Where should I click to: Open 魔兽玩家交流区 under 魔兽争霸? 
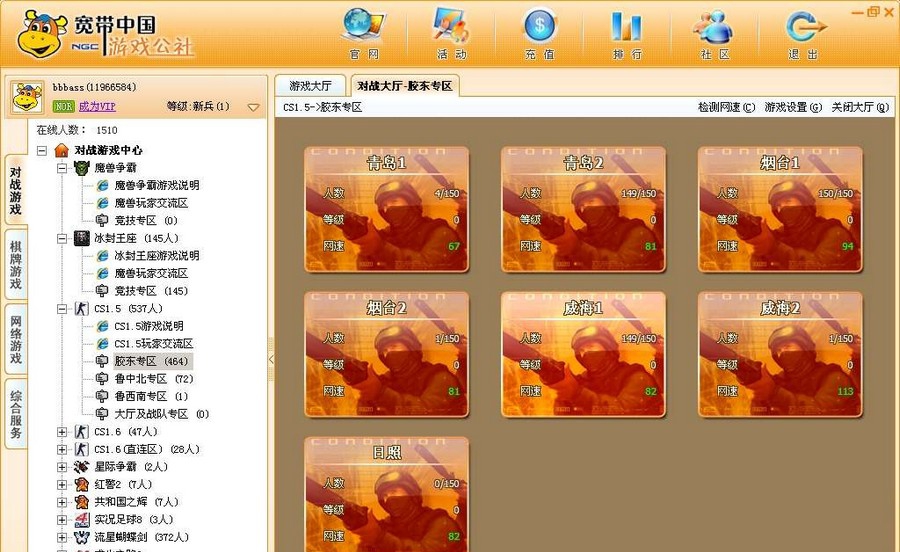tap(151, 203)
